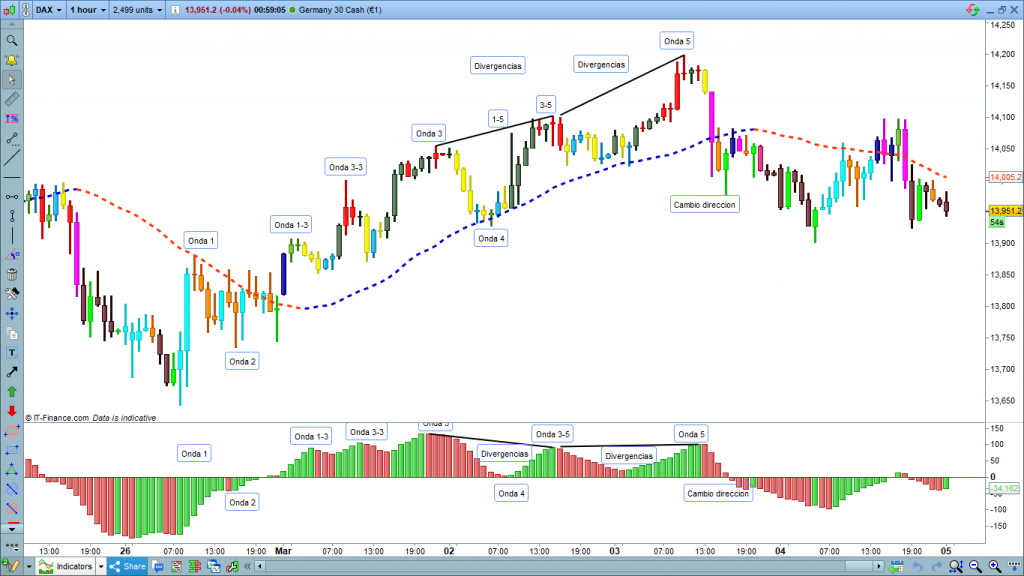
Task: Toggle the chain link icon next to DAX
Action: pyautogui.click(x=26, y=9)
